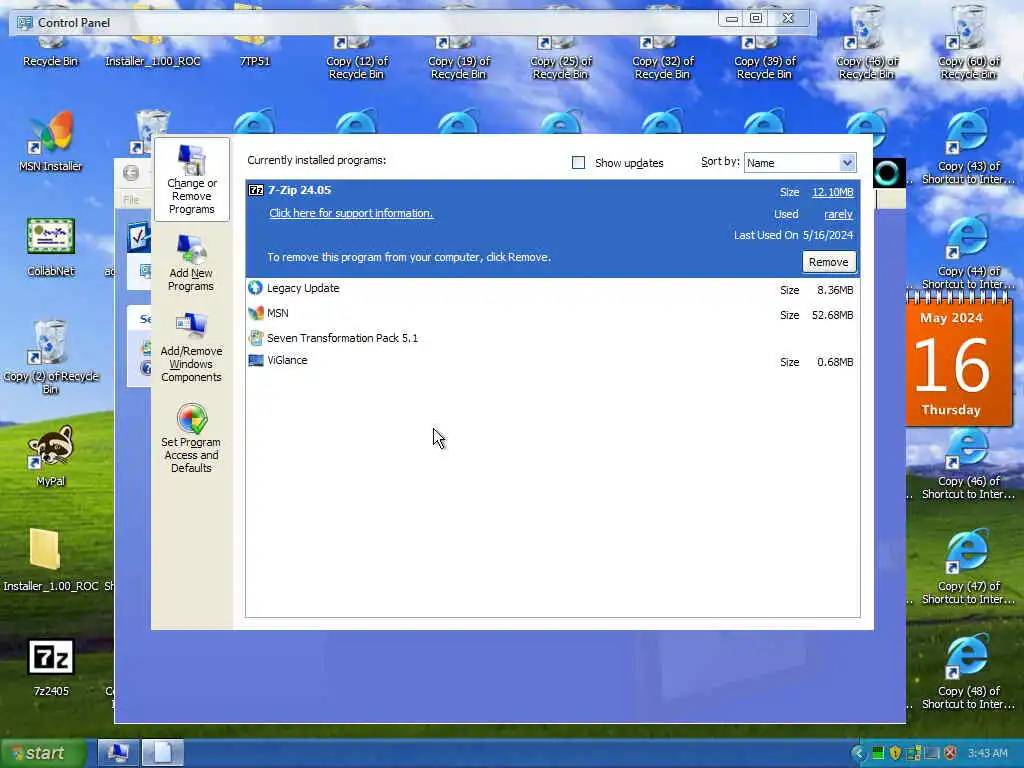
Task: Click the Start button
Action: point(44,753)
